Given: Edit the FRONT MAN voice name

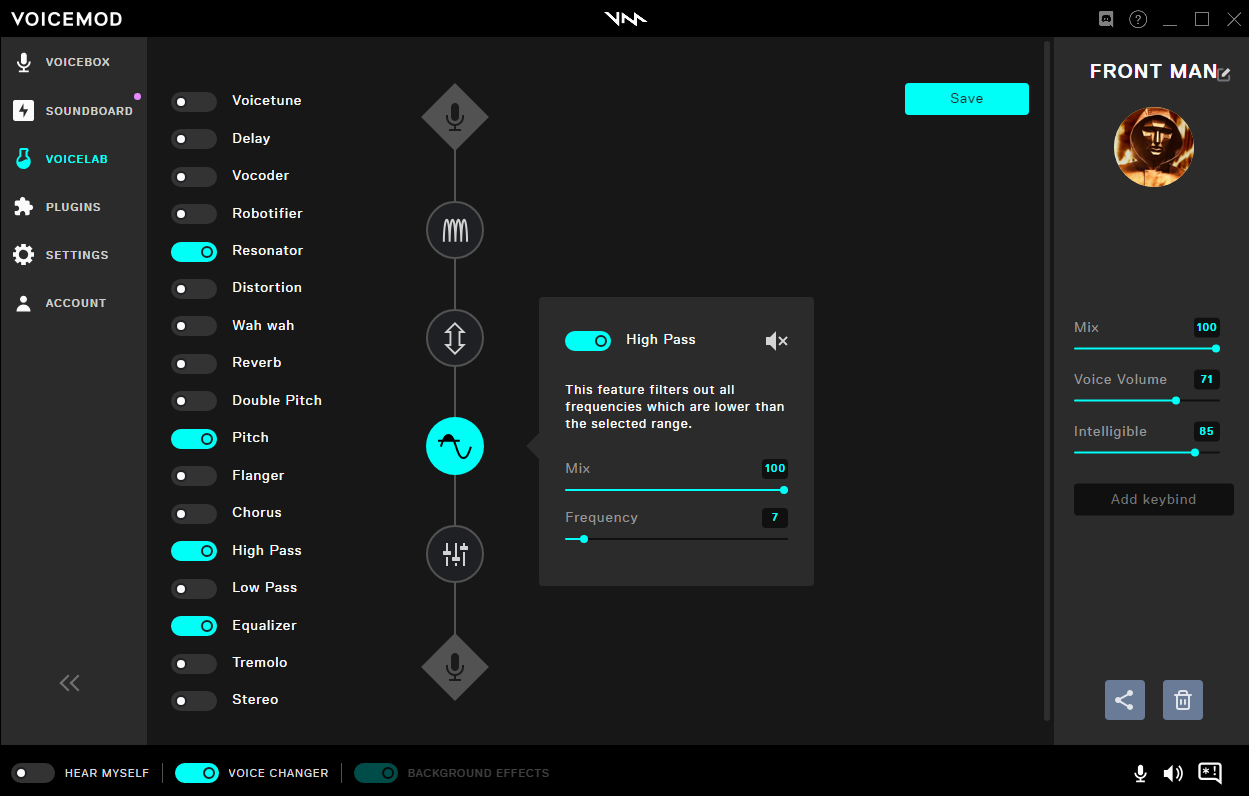Looking at the screenshot, I should 1223,74.
